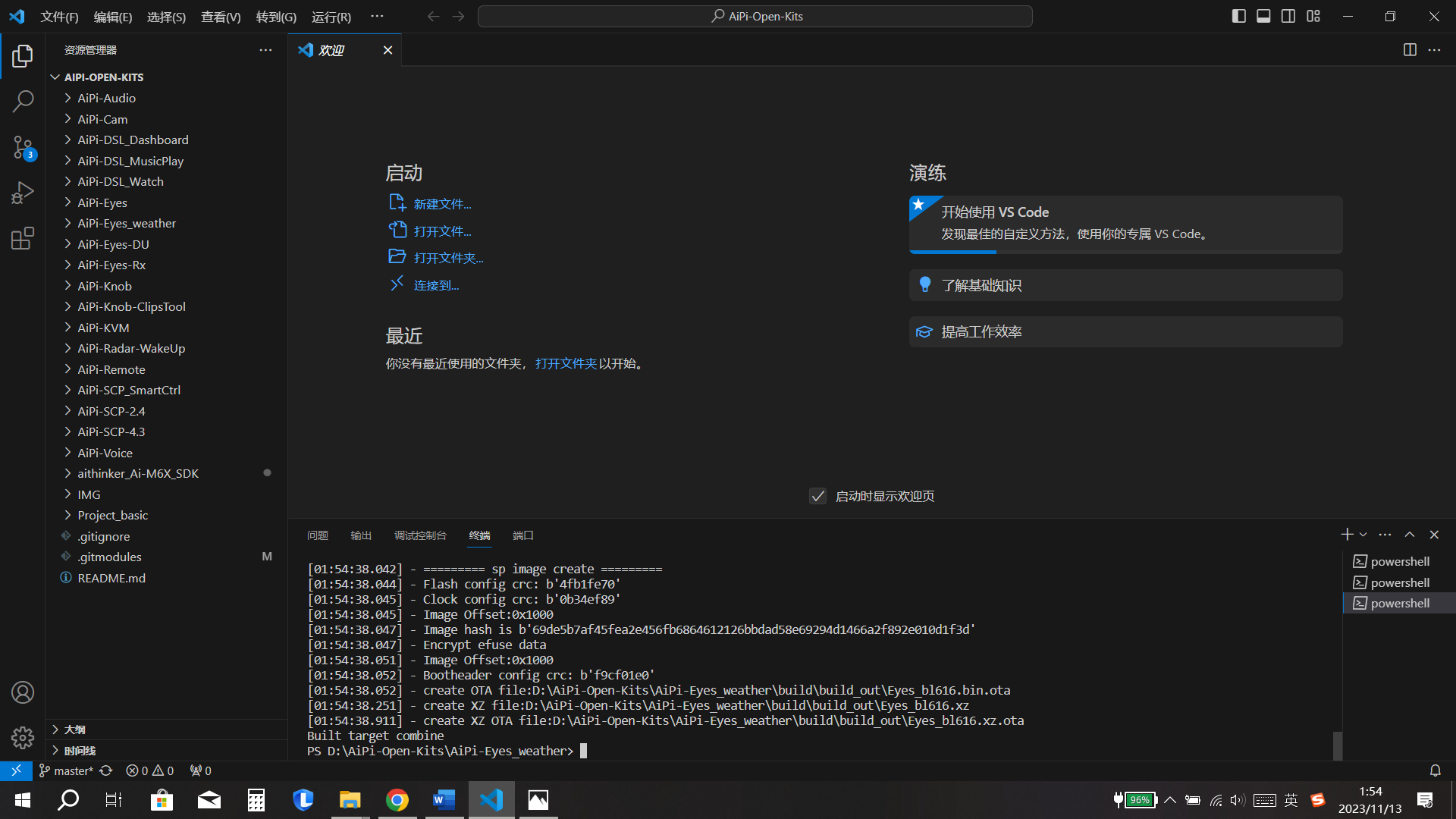Toggle secondary side bar visibility
1456x819 pixels.
click(x=1288, y=16)
